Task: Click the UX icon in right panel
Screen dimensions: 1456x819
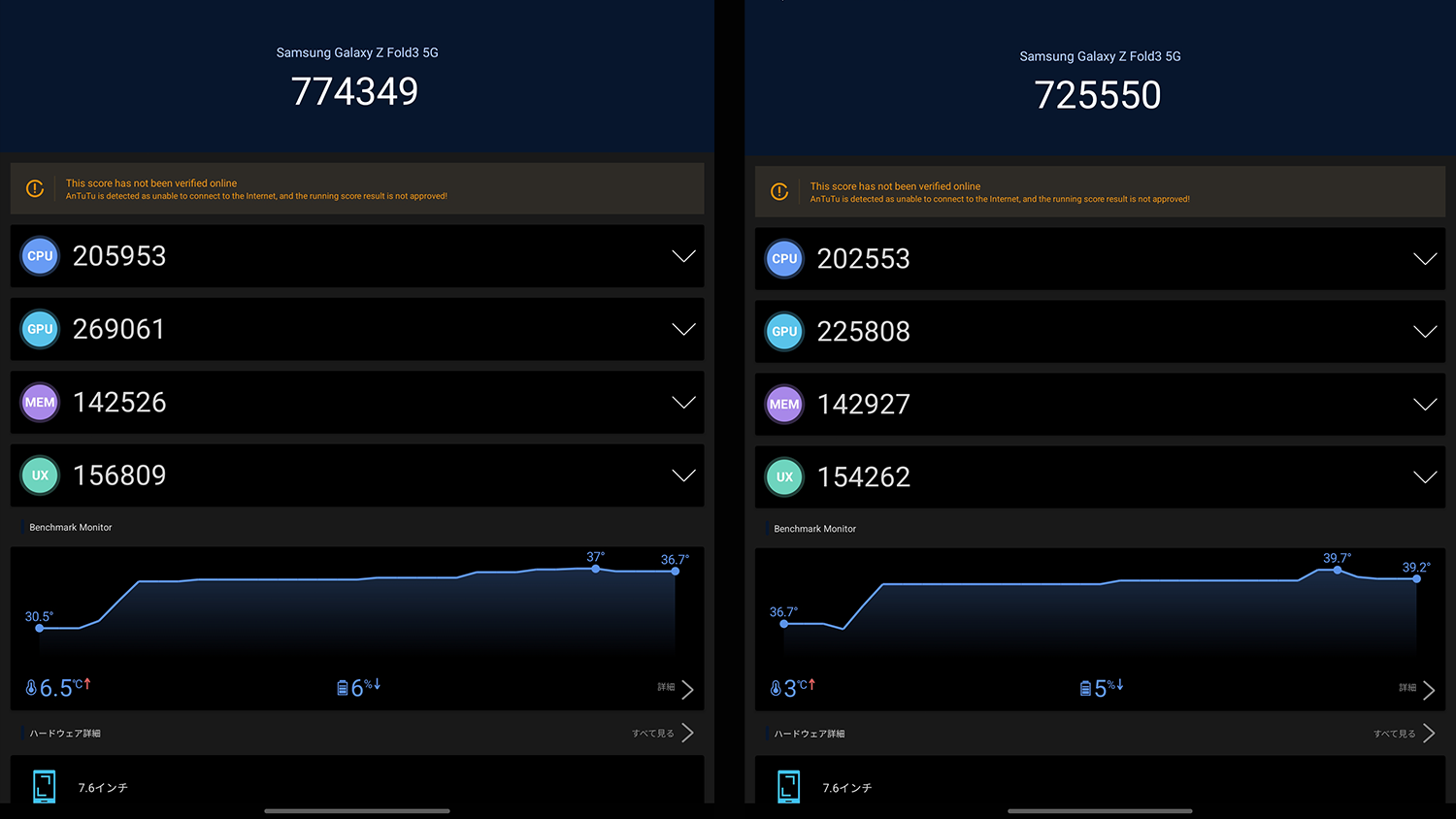Action: 784,476
